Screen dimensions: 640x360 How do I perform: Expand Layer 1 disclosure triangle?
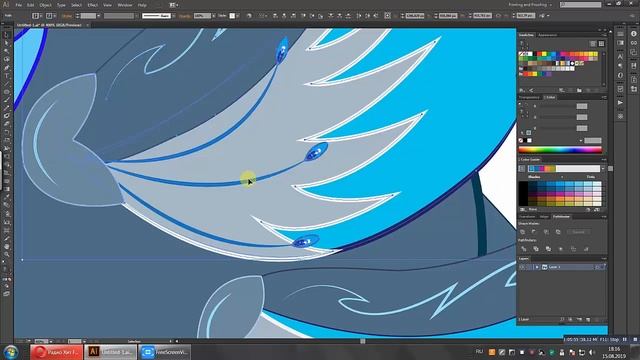(x=537, y=267)
